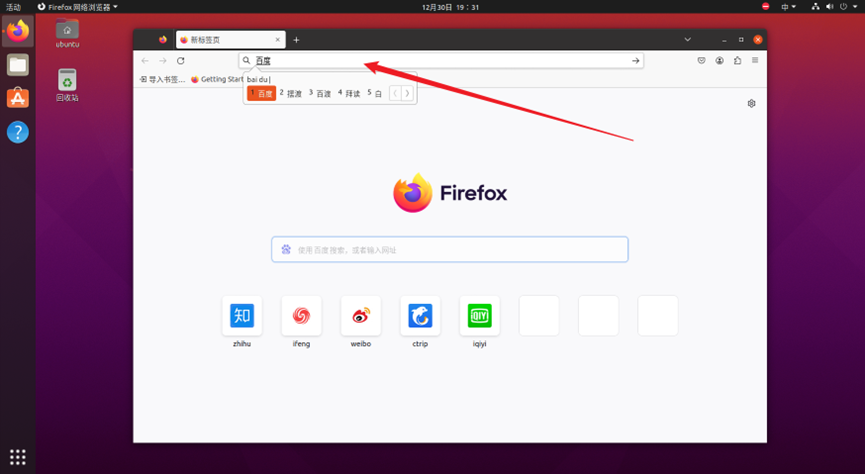Click the network icon in the top bar
This screenshot has width=865, height=474.
click(815, 7)
